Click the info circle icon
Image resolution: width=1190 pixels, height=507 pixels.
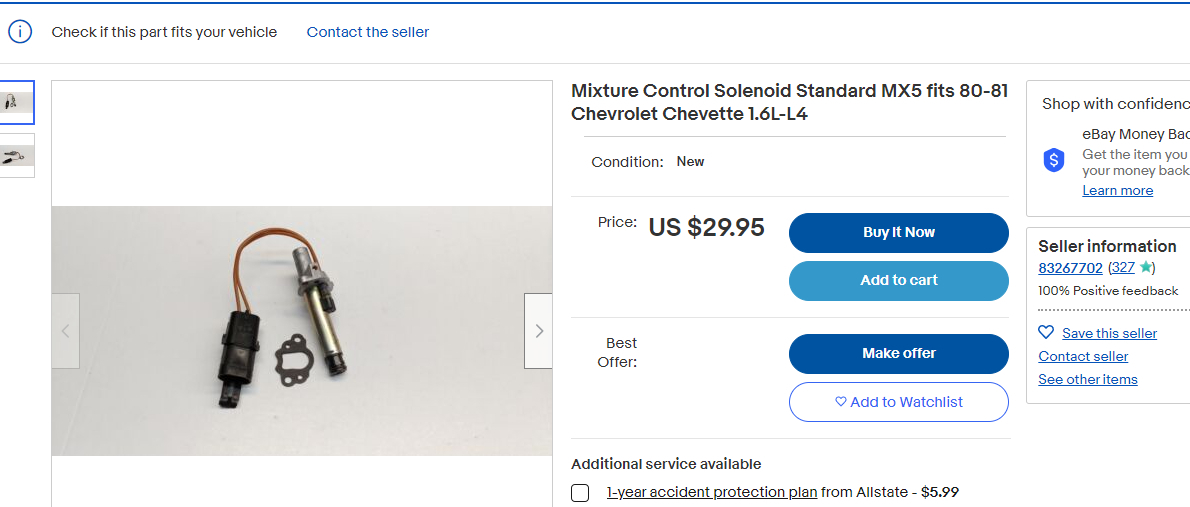pos(20,32)
